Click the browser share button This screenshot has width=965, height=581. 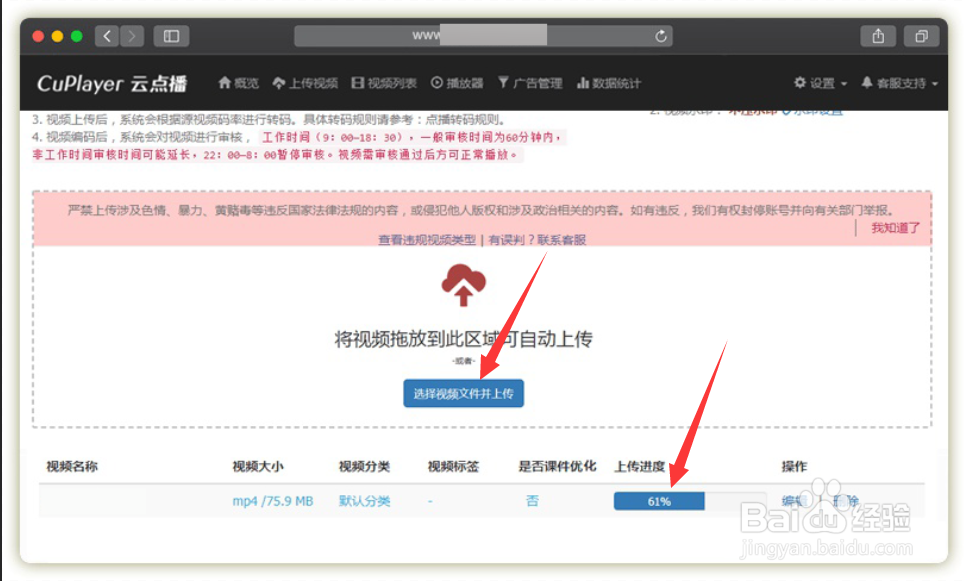coord(877,36)
